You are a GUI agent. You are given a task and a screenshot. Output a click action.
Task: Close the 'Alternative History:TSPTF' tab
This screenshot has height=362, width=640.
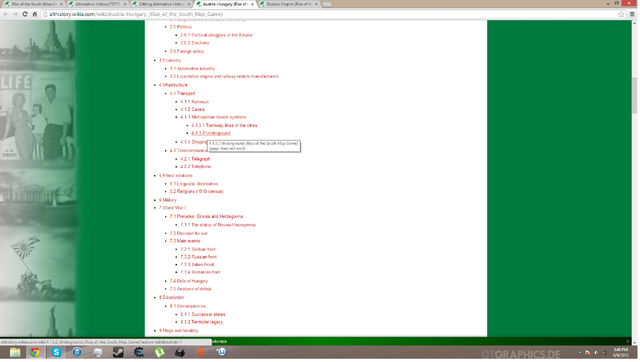click(x=125, y=4)
